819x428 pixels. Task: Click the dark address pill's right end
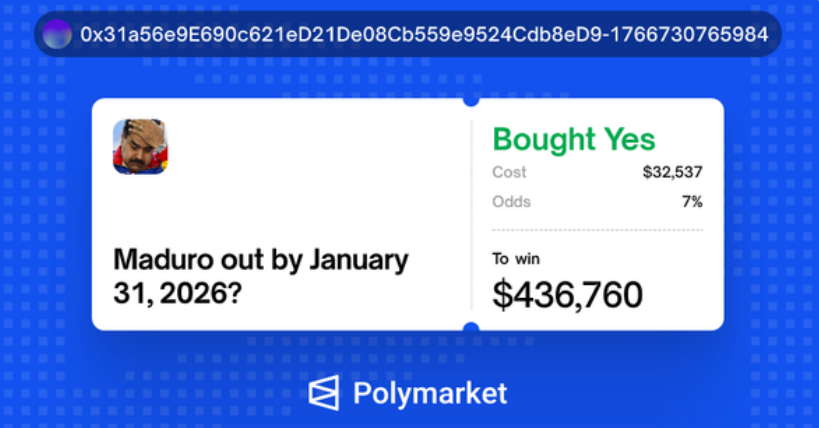(776, 34)
